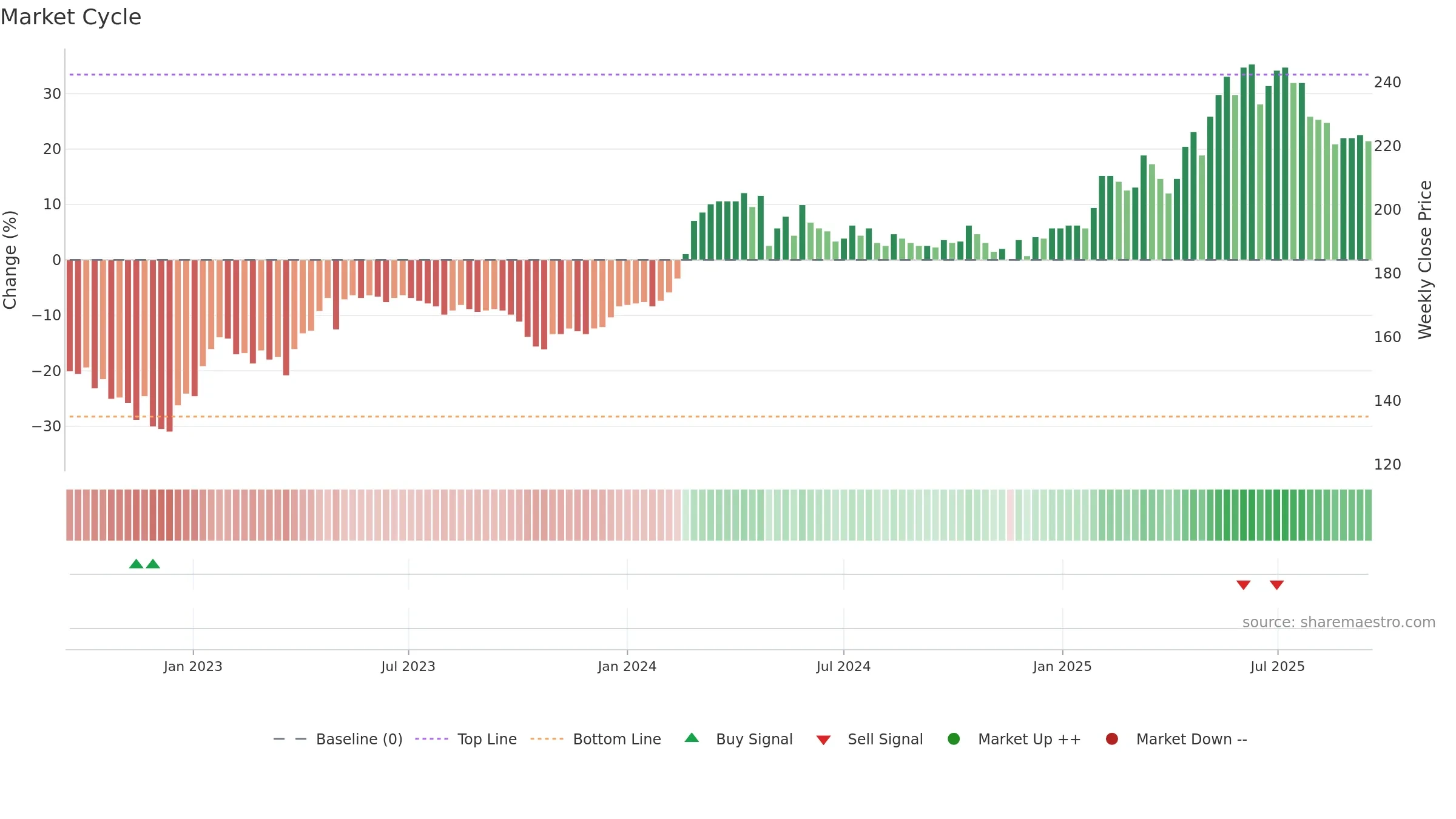This screenshot has height=819, width=1456.
Task: Click the −30 change axis label
Action: tap(47, 426)
